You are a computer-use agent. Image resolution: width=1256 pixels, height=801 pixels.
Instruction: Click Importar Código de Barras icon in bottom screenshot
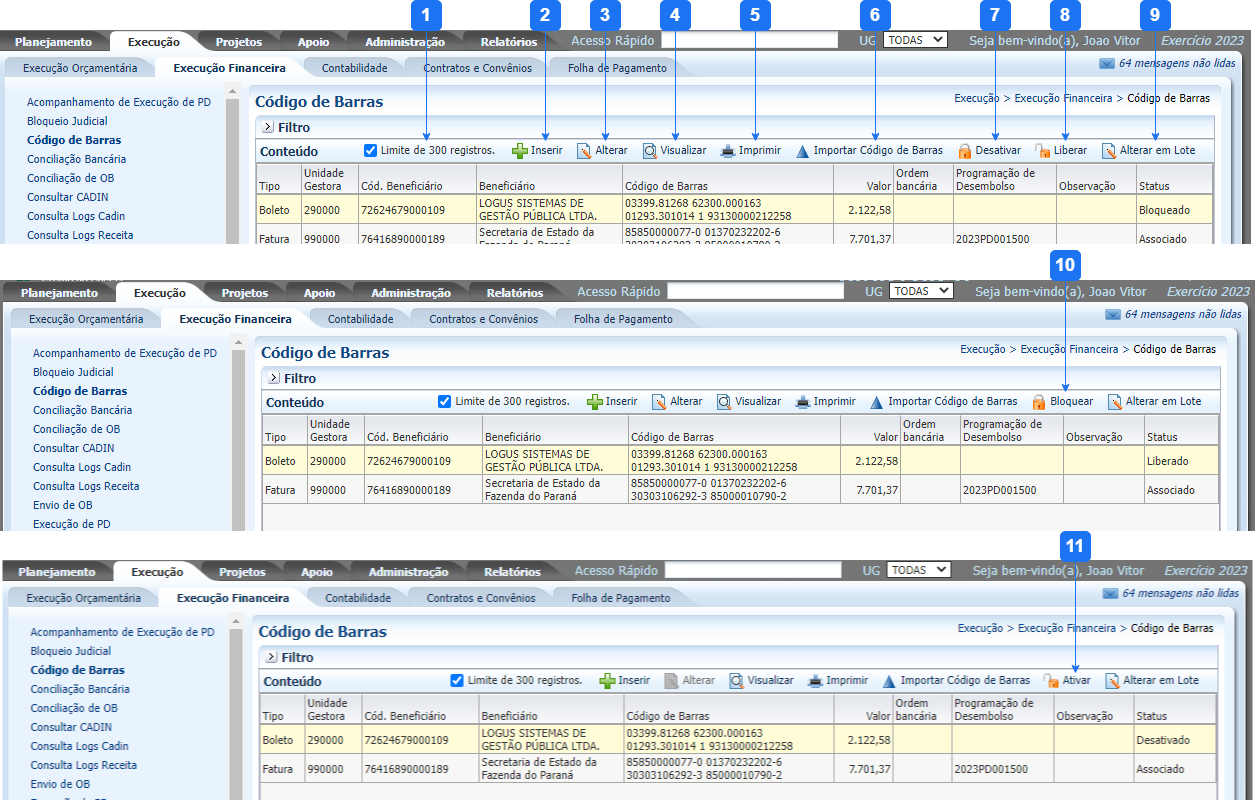[x=888, y=681]
